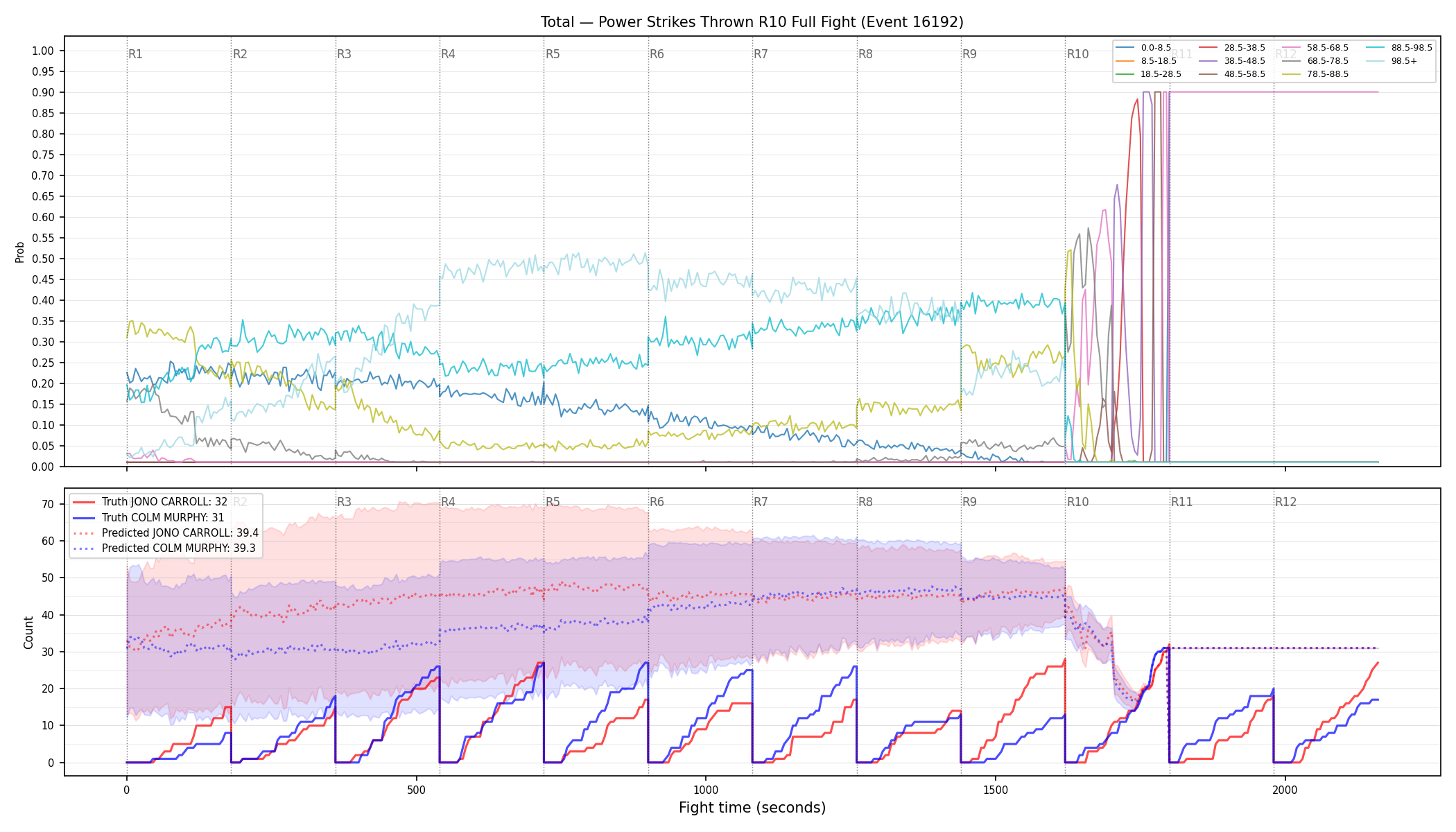Click the R8 round marker in top chart
Screen dimensions: 1456x832
click(x=865, y=54)
